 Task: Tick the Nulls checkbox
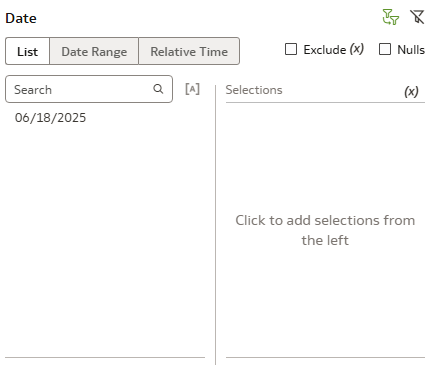pos(385,49)
